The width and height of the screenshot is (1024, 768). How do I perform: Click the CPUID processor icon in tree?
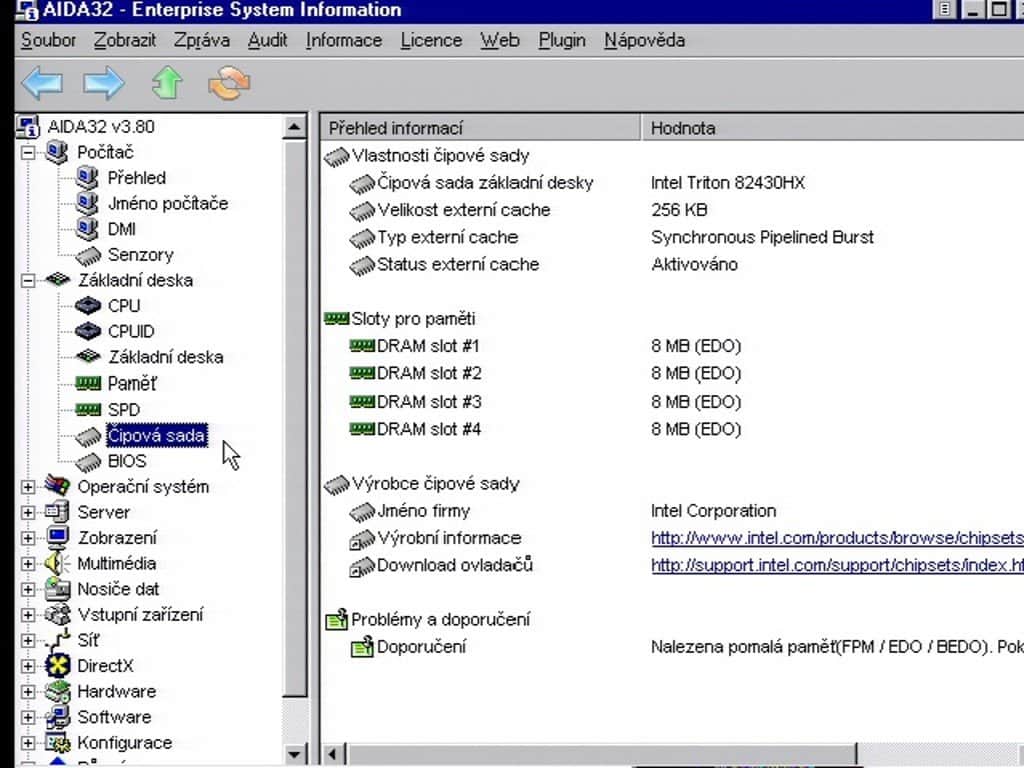click(x=88, y=331)
